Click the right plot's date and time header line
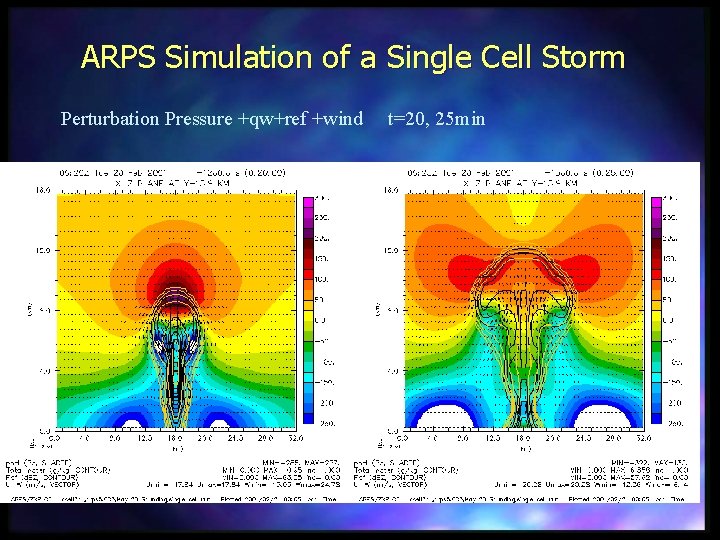 coord(520,173)
